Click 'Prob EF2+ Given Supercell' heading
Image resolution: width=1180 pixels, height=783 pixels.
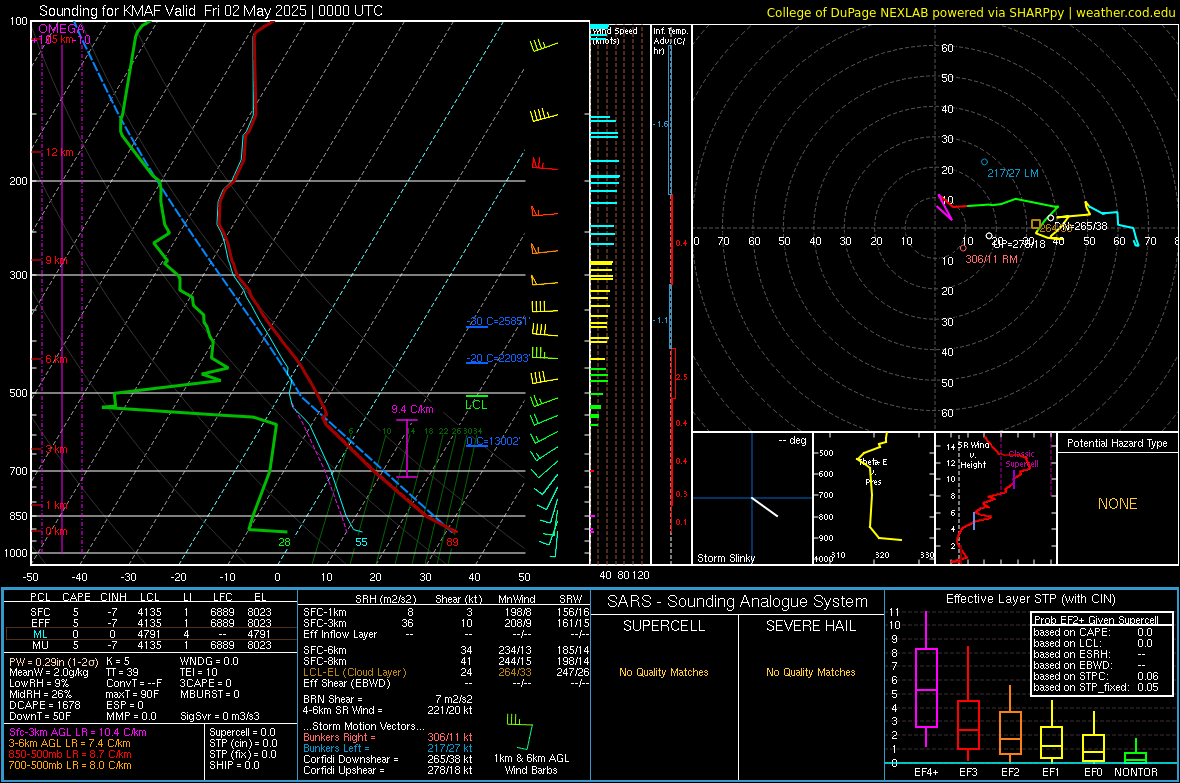1096,620
